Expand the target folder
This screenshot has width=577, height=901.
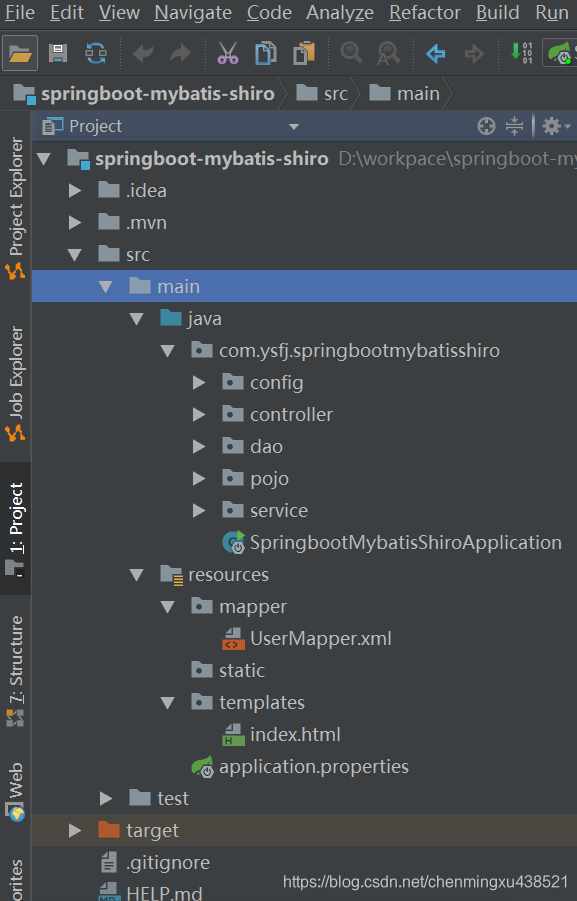point(75,831)
